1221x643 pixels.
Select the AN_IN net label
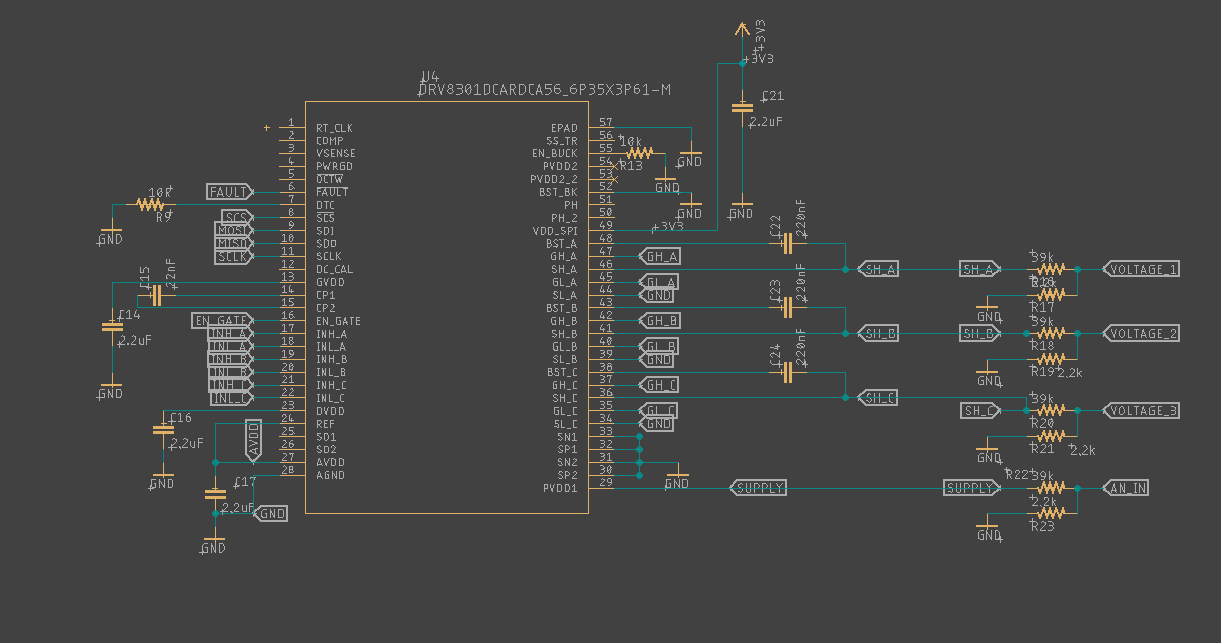click(1125, 488)
